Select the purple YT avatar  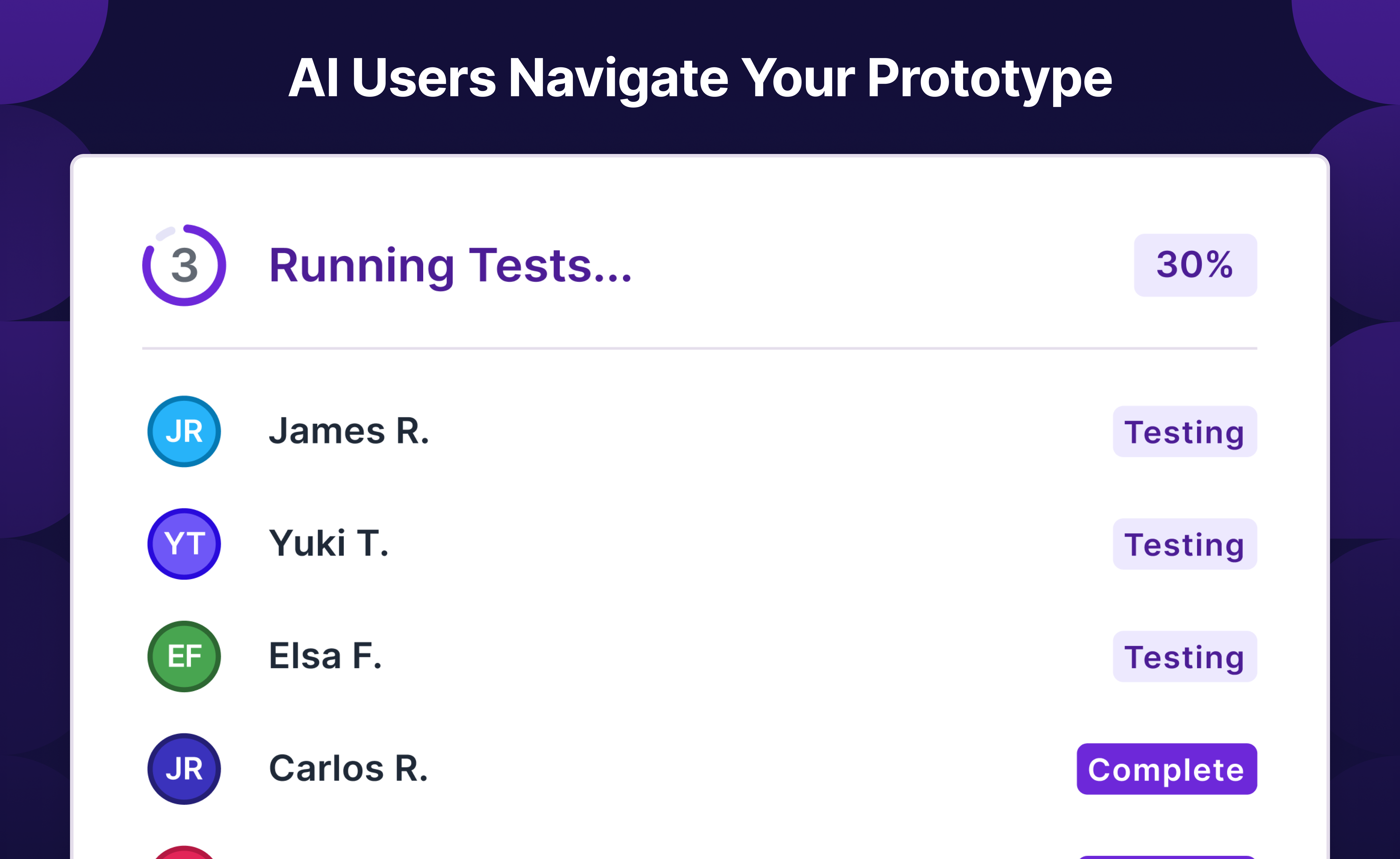[183, 544]
